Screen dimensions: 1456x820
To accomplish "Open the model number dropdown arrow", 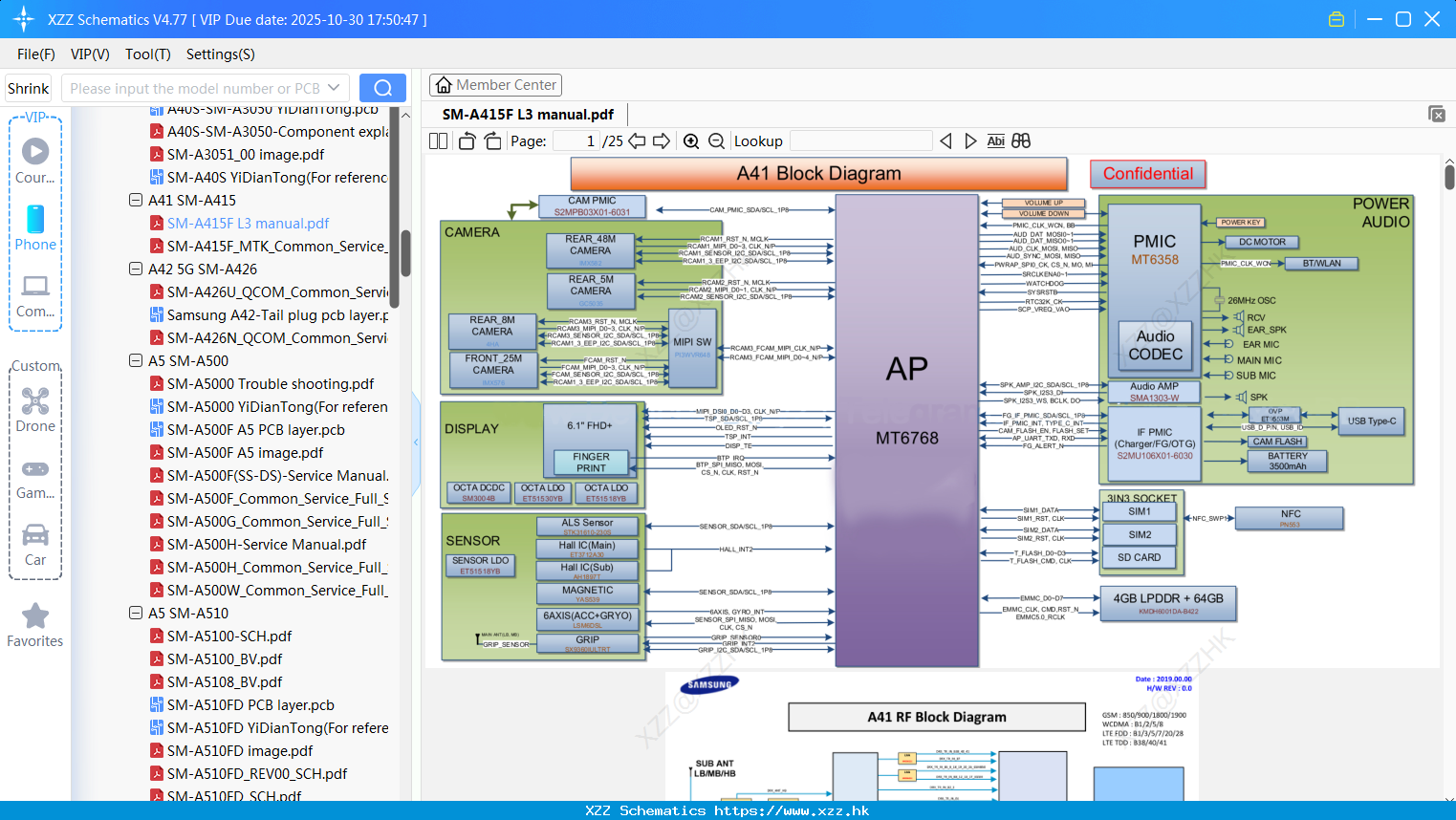I will tap(334, 88).
